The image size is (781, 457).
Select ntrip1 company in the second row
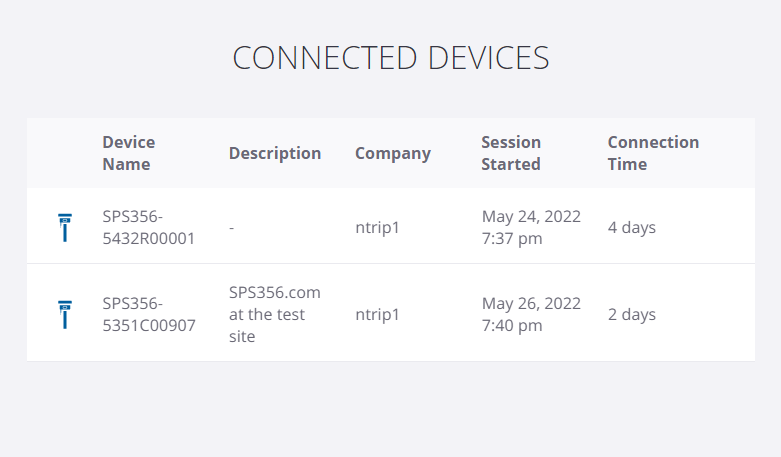pyautogui.click(x=377, y=314)
